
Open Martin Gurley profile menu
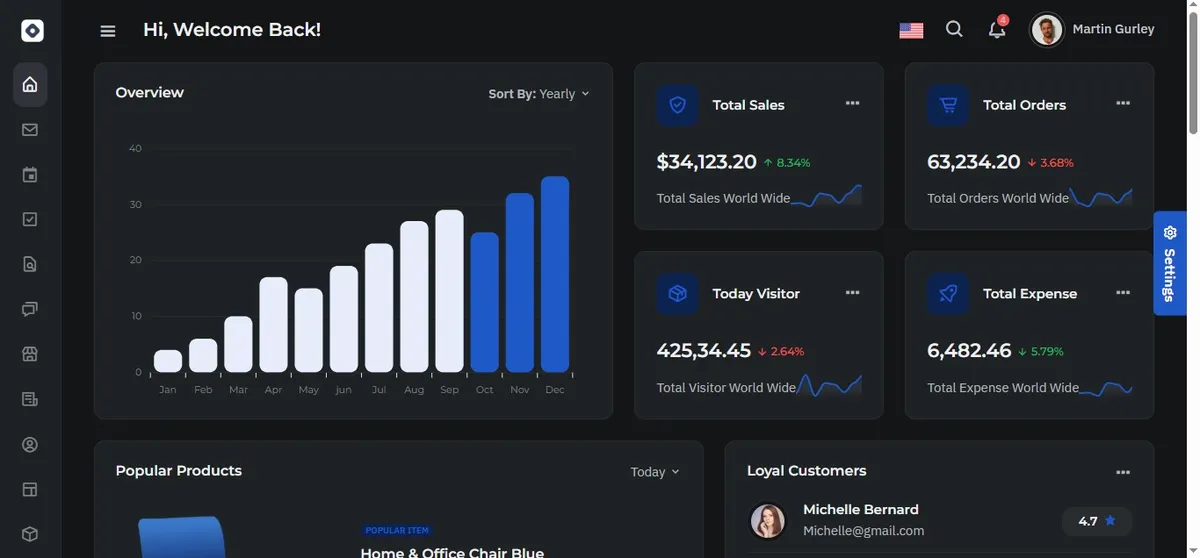coord(1093,30)
